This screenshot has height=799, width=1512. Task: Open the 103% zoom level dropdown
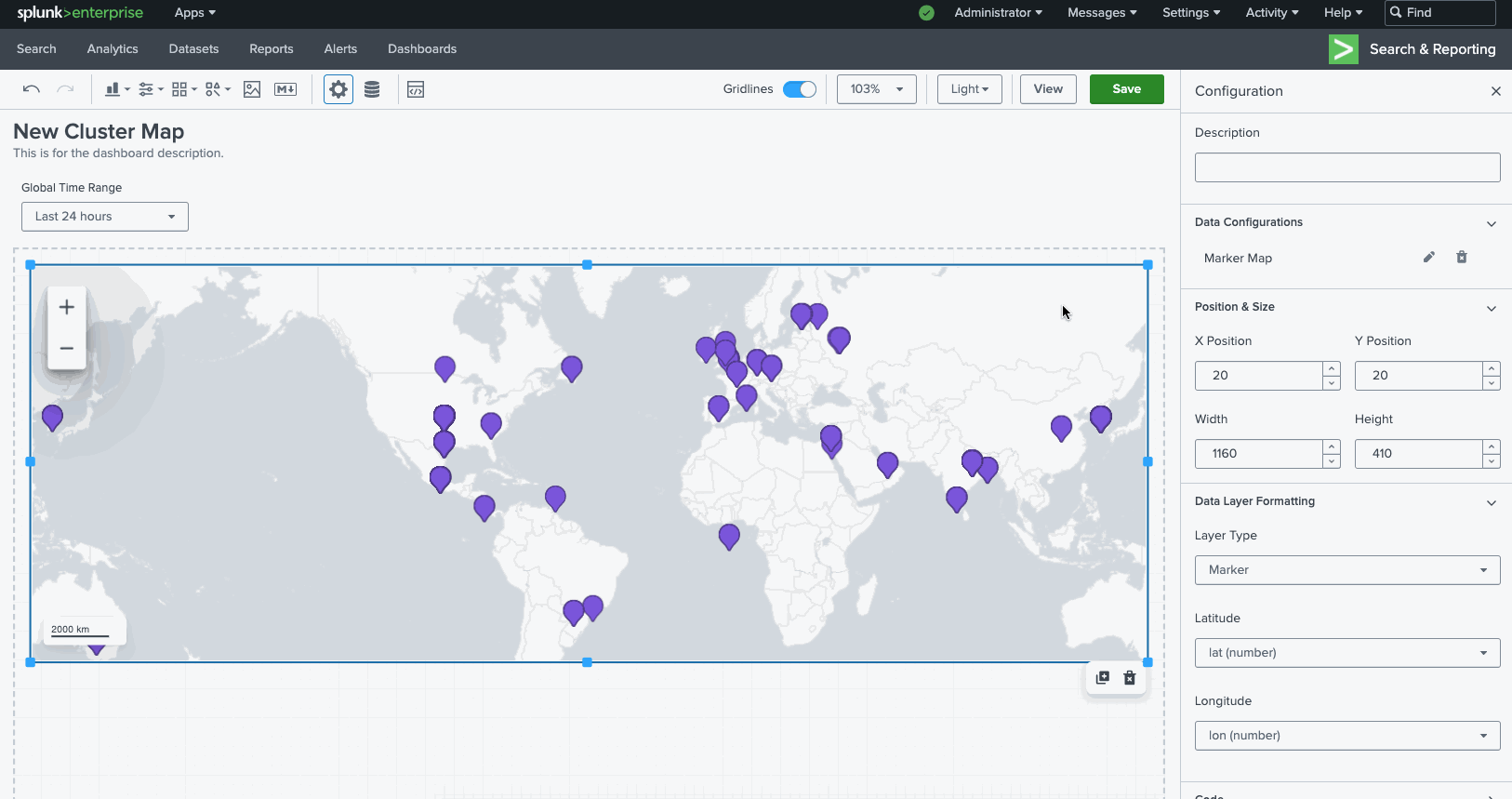coord(876,89)
